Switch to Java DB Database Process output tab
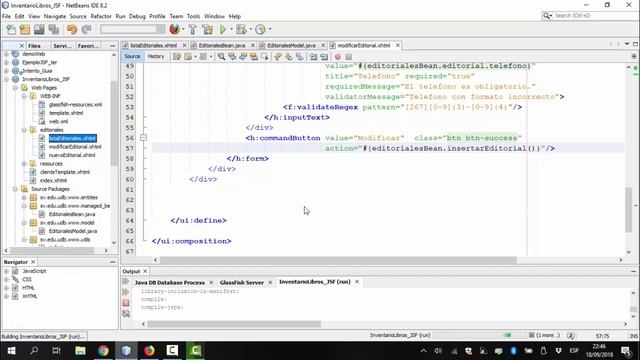This screenshot has width=640, height=360. 169,282
